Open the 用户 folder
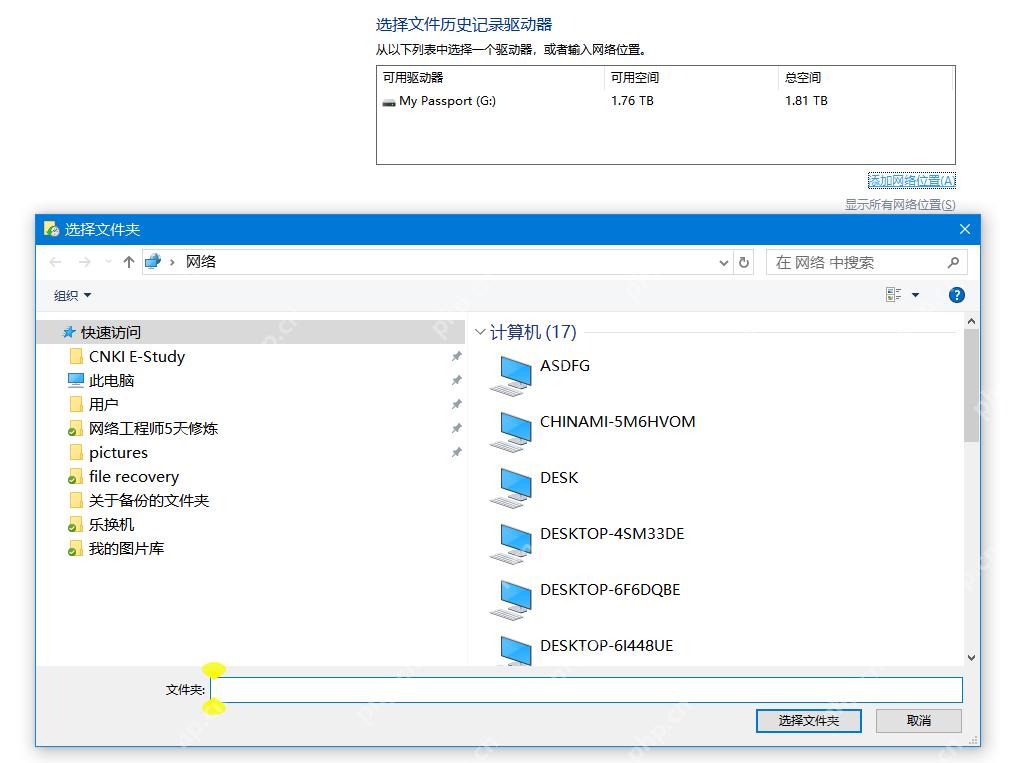This screenshot has height=763, width=1012. tap(103, 405)
